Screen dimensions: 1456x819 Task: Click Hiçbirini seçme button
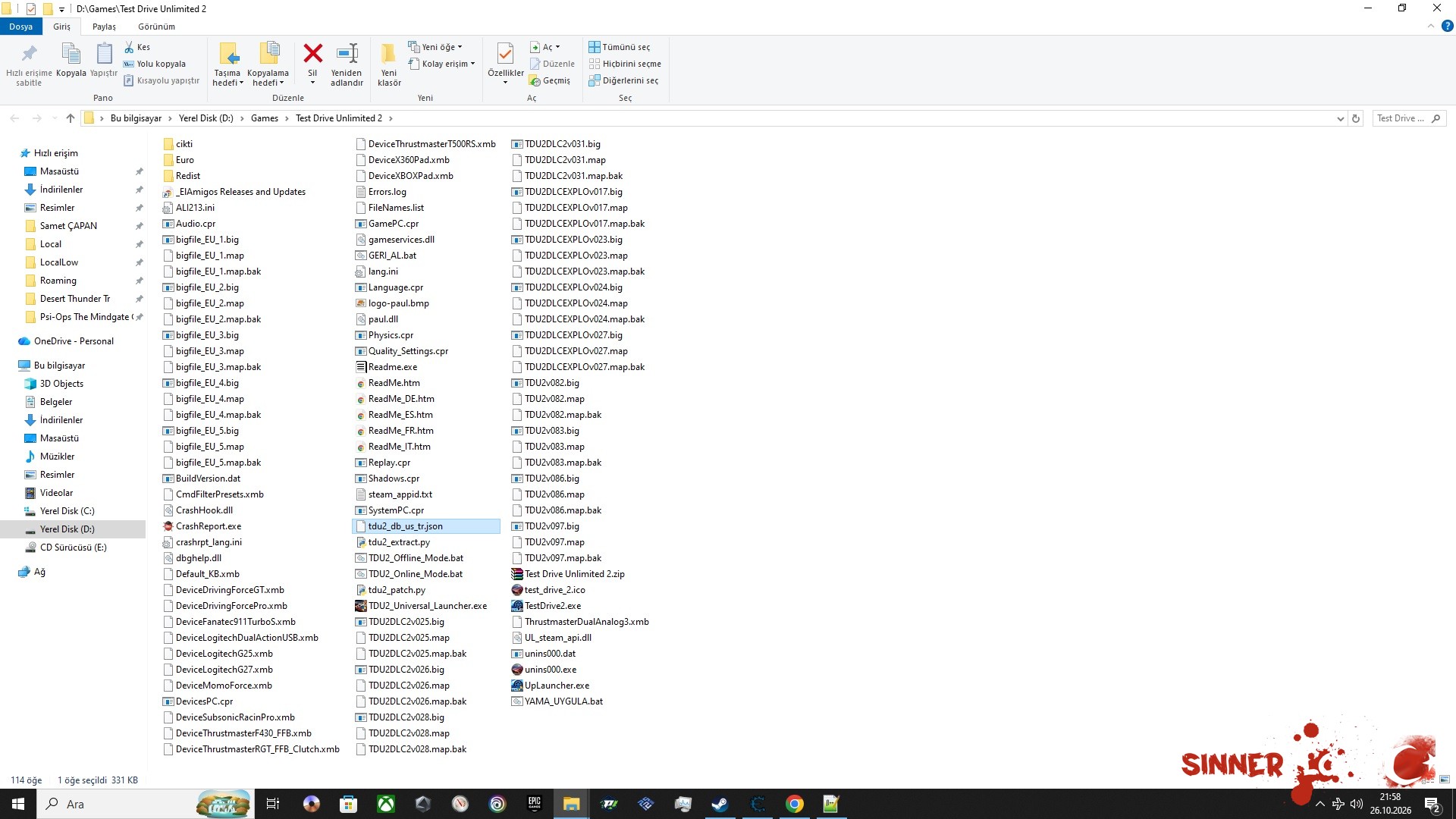(x=625, y=64)
